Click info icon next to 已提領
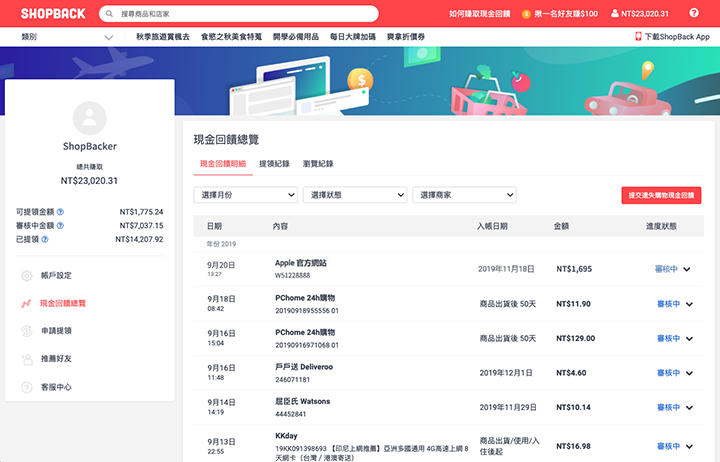This screenshot has height=462, width=720. click(45, 239)
